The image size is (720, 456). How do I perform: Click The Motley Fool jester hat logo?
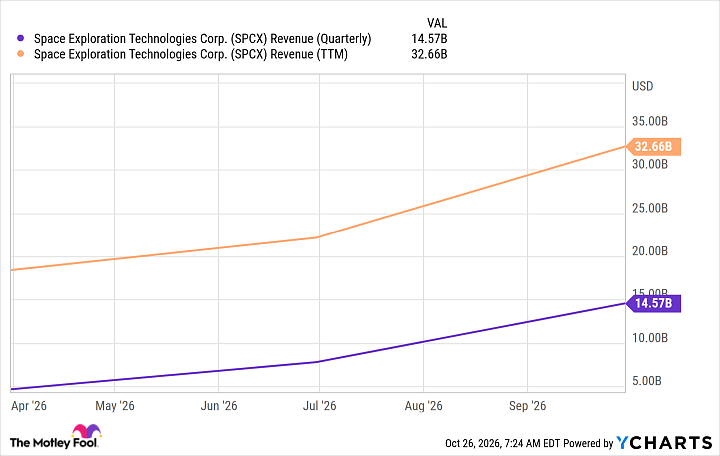point(86,431)
